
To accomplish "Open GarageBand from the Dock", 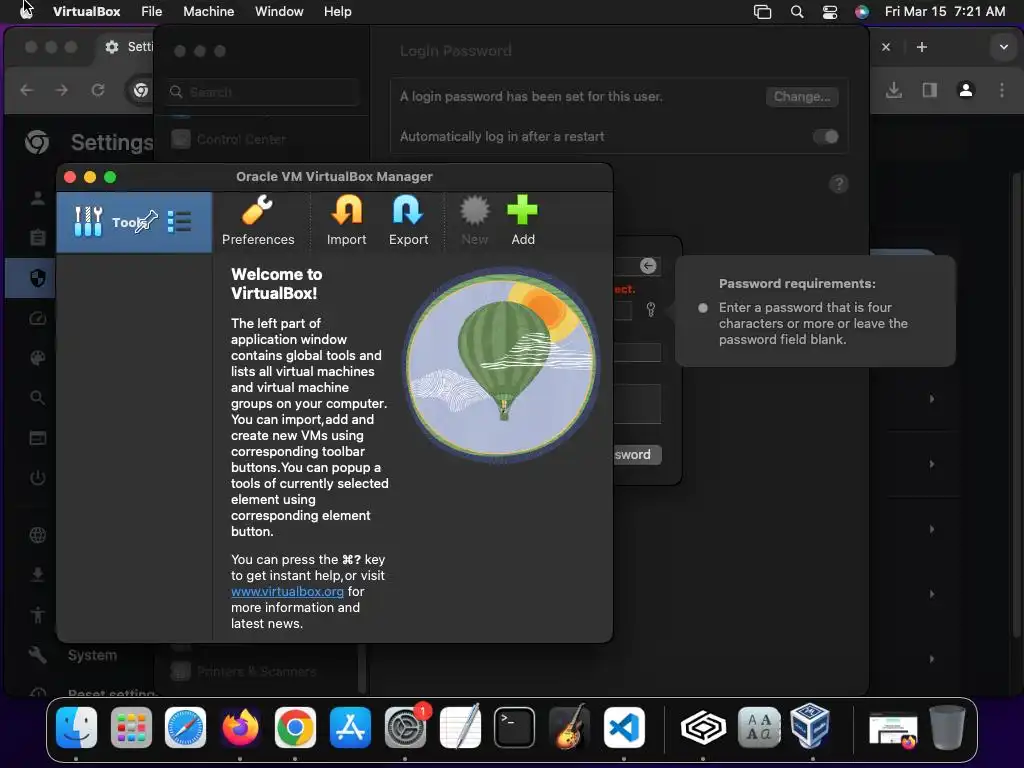I will [569, 728].
